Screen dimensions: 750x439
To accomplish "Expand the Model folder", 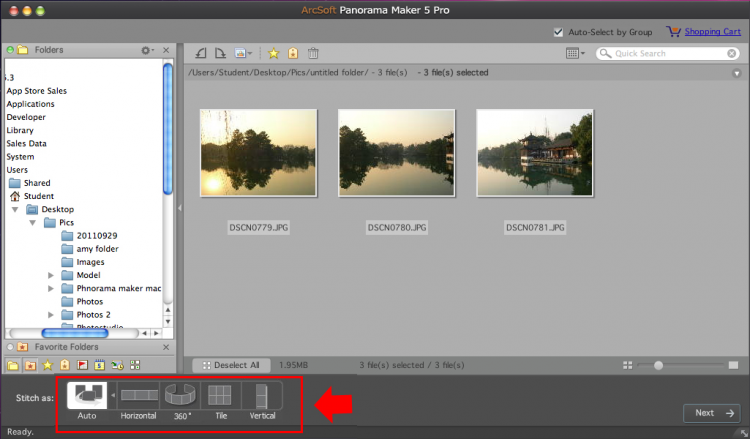I will tap(51, 275).
